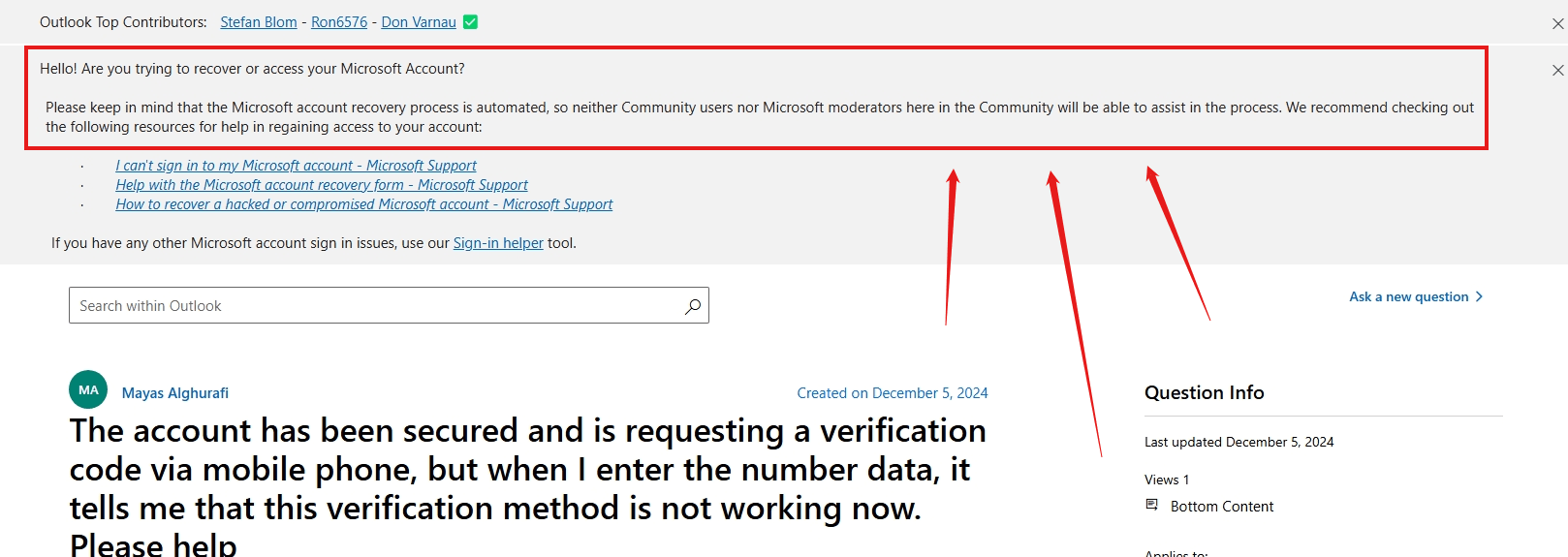Image resolution: width=1568 pixels, height=557 pixels.
Task: Click "Hello! Are you trying to recover" text
Action: click(x=252, y=69)
